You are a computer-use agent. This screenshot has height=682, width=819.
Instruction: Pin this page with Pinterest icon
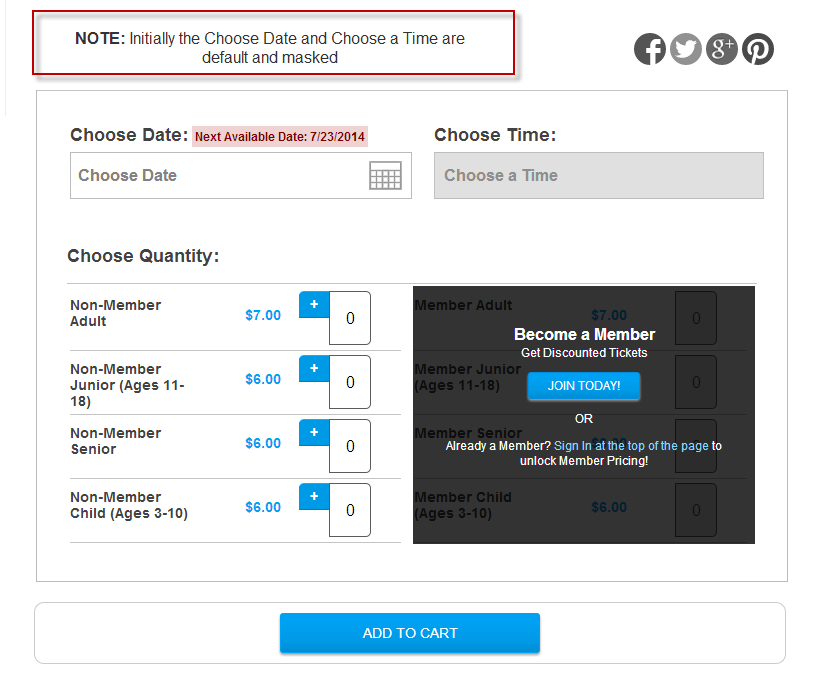pyautogui.click(x=758, y=49)
